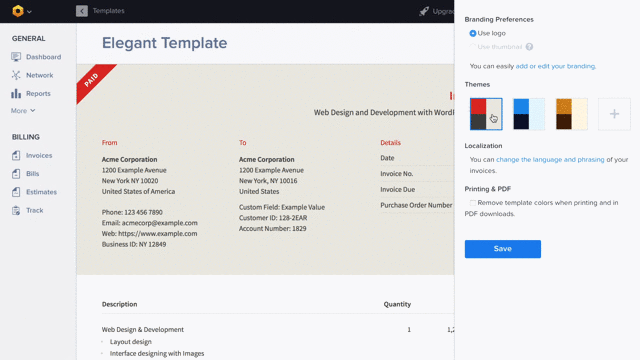
Task: Open the add or edit your branding link
Action: point(555,66)
